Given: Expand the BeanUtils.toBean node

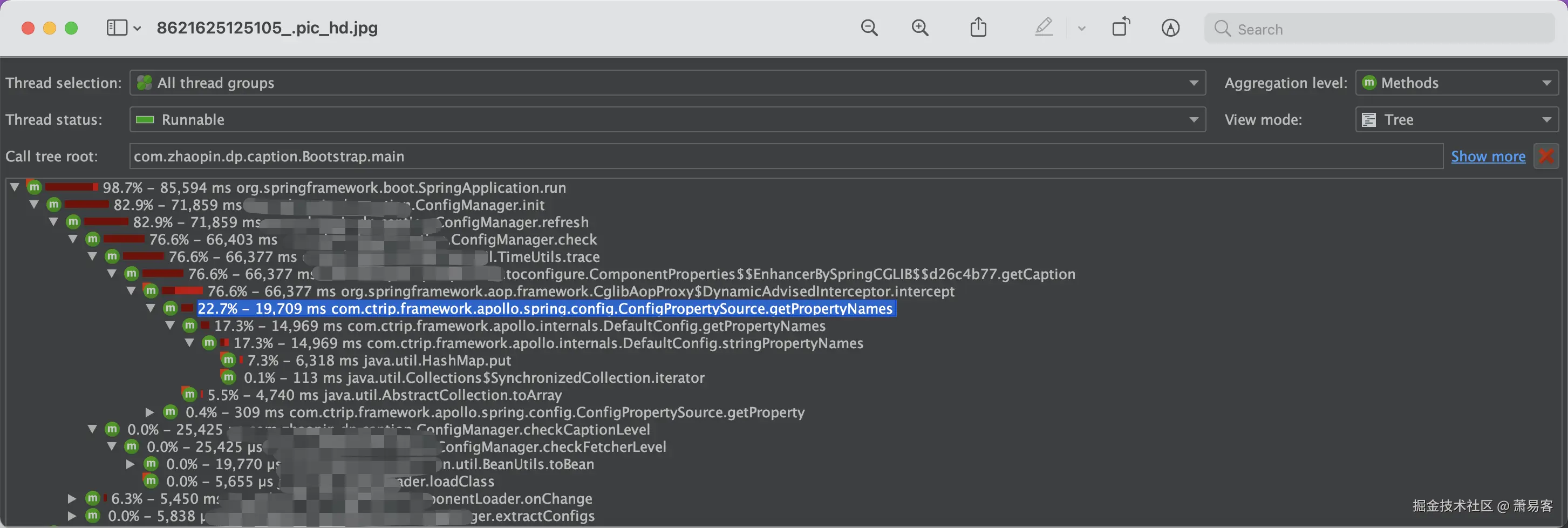Looking at the screenshot, I should 130,464.
